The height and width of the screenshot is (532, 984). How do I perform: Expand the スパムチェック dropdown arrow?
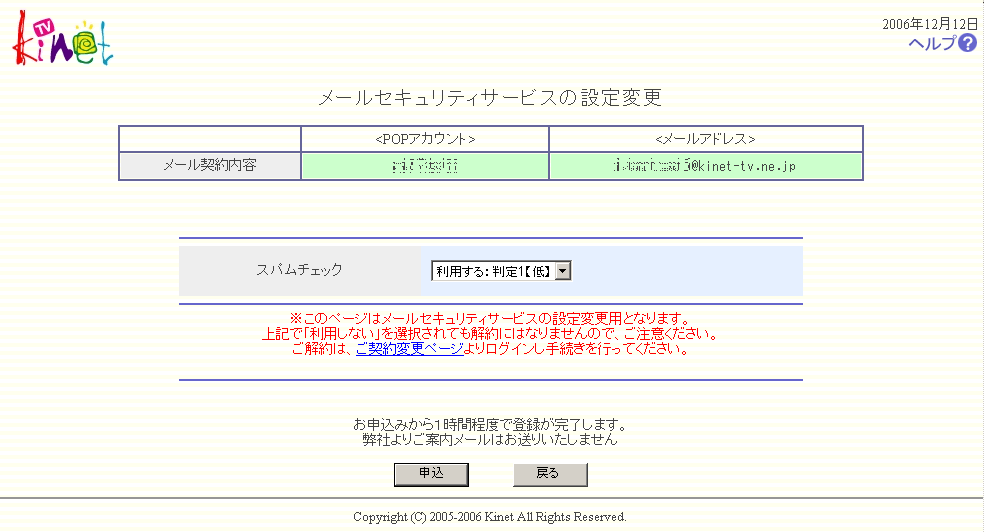(563, 271)
